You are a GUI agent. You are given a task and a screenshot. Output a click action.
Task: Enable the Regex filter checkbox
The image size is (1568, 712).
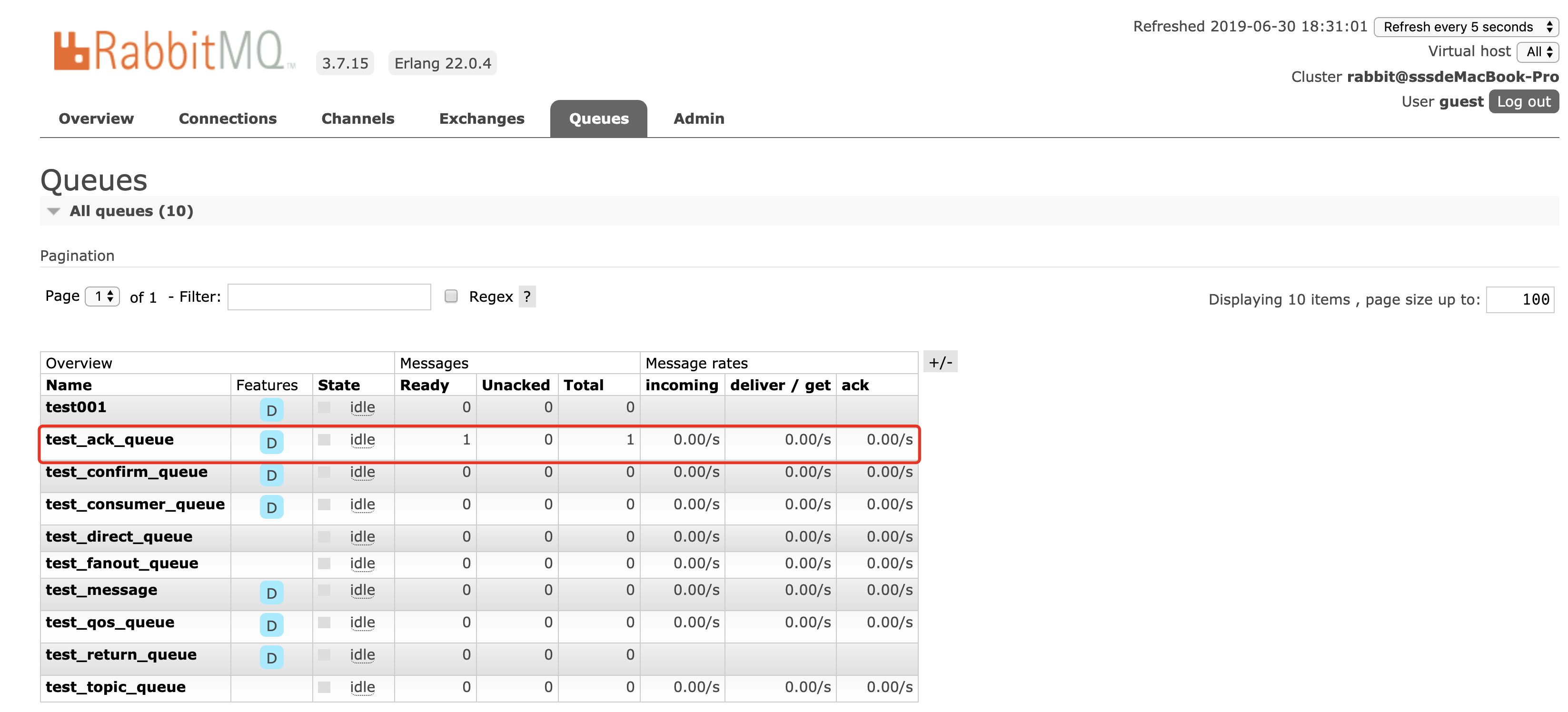[451, 297]
